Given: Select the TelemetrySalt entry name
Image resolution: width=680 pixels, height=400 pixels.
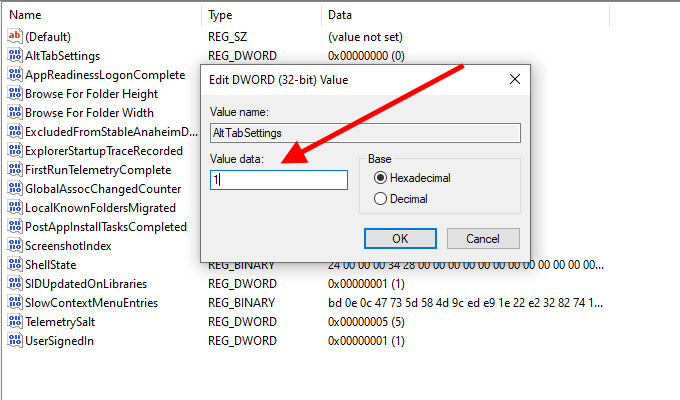Looking at the screenshot, I should (x=60, y=322).
